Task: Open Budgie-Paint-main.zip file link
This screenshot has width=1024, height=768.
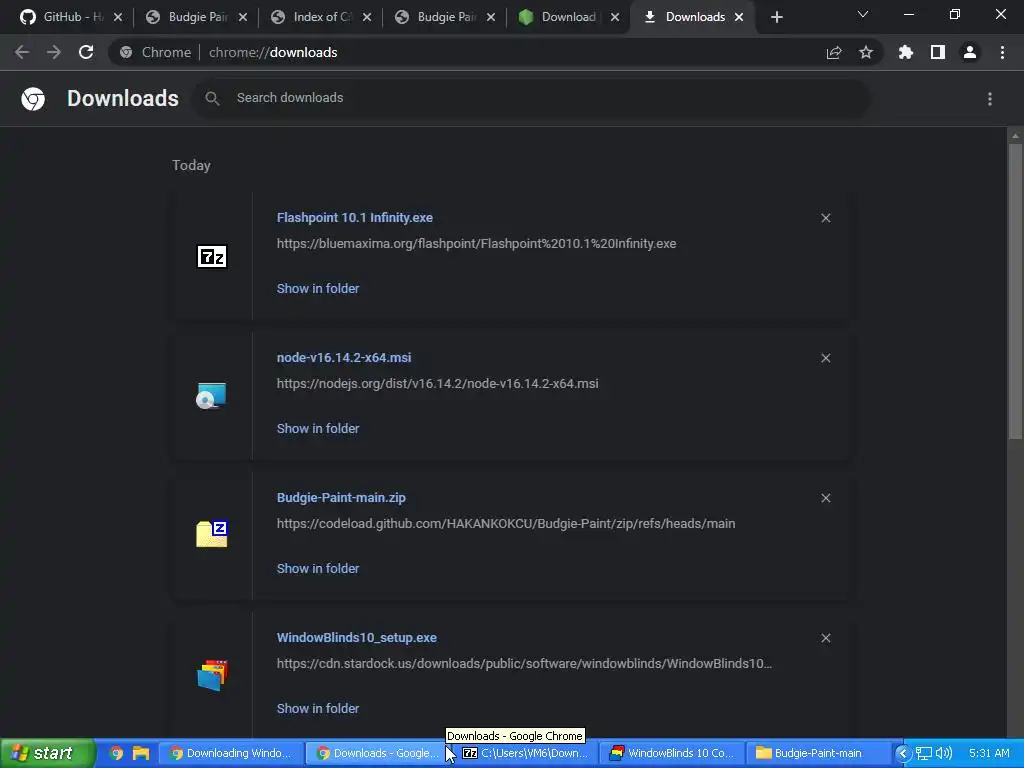Action: 341,498
